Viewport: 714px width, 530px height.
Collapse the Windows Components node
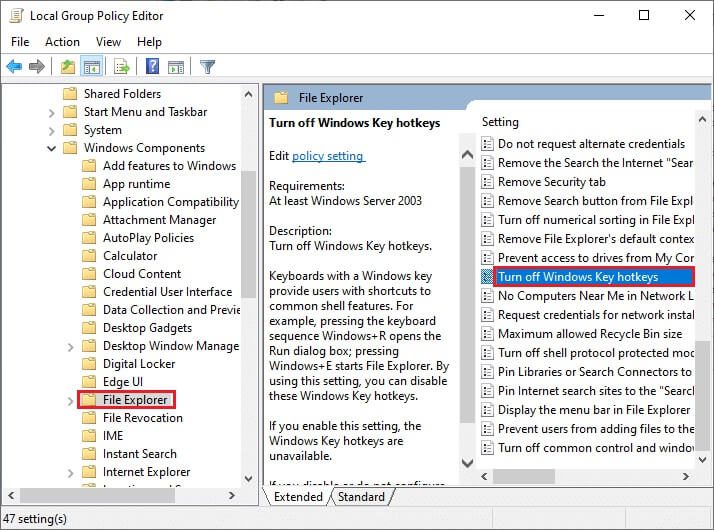click(x=51, y=148)
